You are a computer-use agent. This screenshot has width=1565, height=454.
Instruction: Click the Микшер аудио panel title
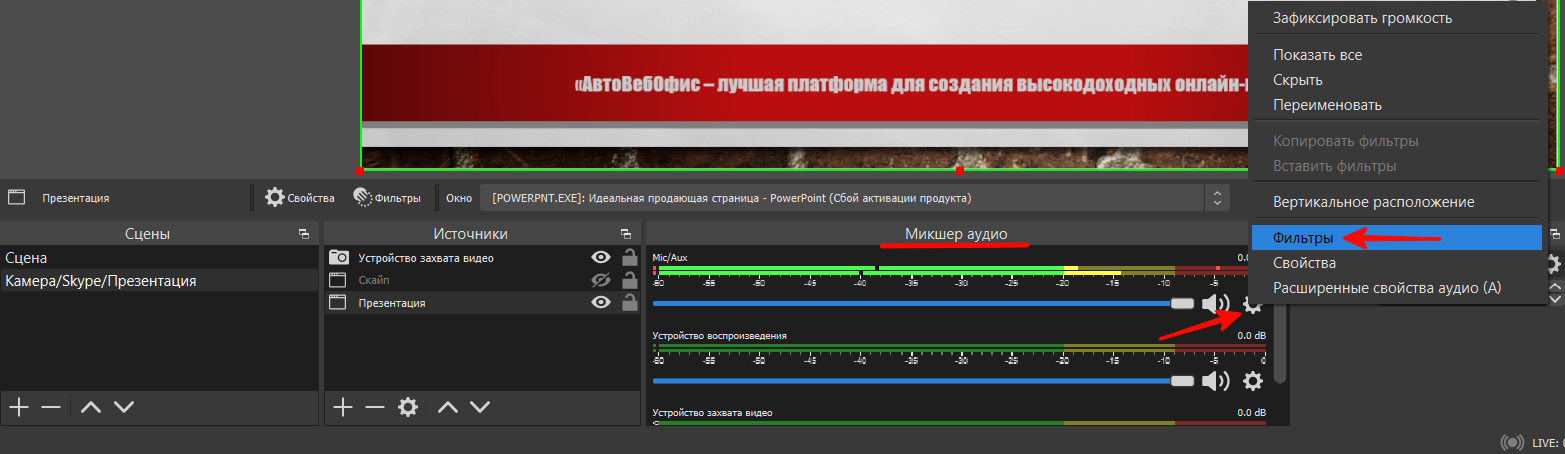pyautogui.click(x=954, y=234)
